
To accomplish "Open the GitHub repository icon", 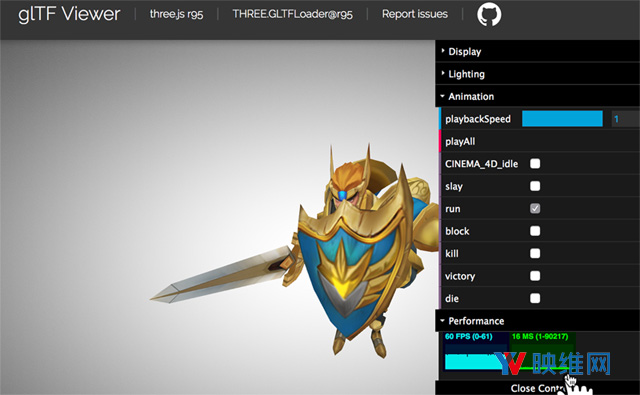I will pyautogui.click(x=489, y=14).
